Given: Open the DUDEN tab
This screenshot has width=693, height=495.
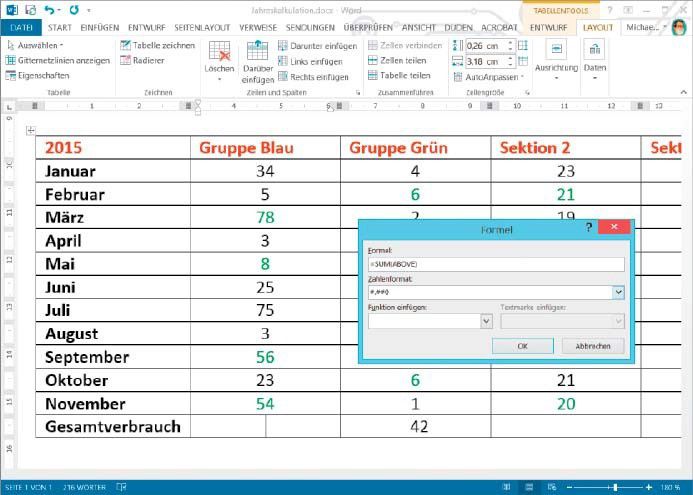Looking at the screenshot, I should click(x=458, y=27).
